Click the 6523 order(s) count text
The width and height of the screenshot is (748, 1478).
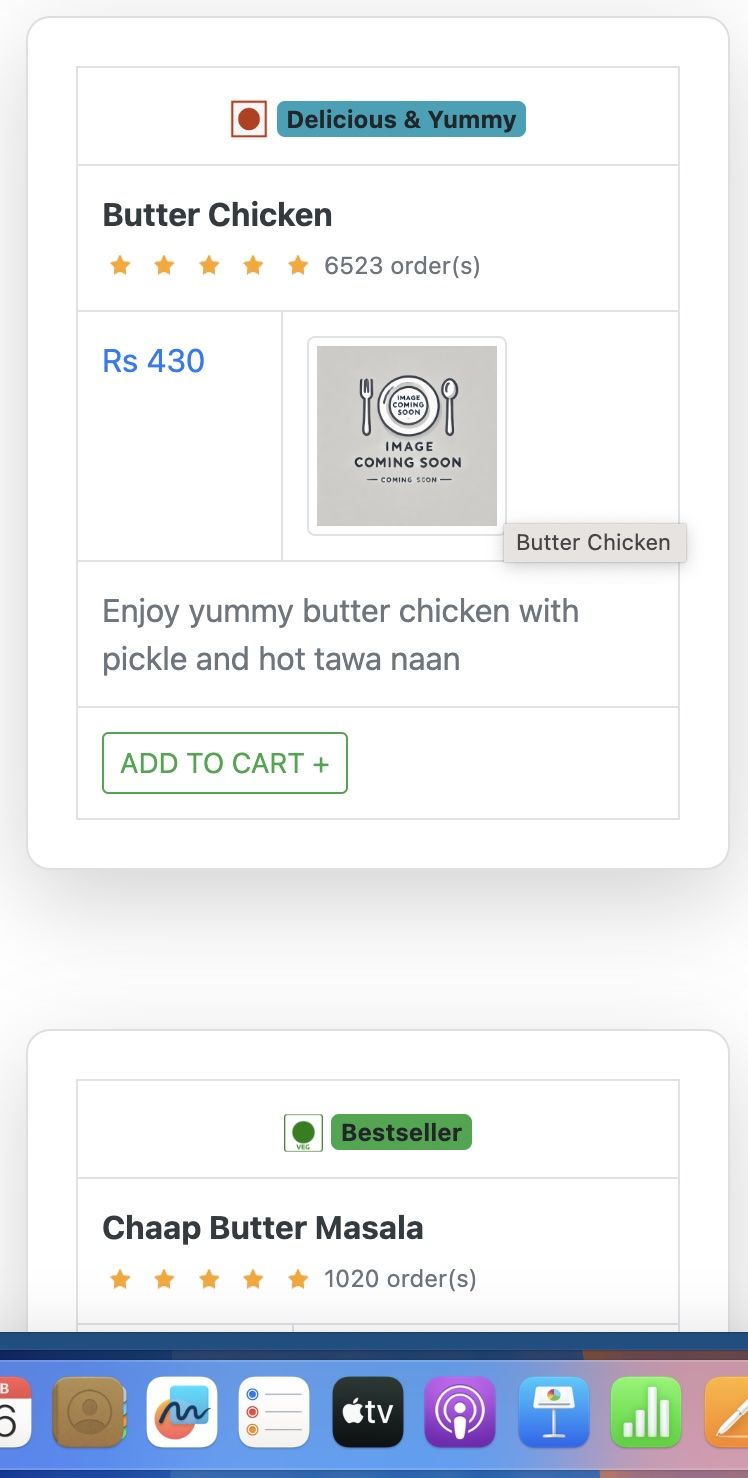click(402, 266)
